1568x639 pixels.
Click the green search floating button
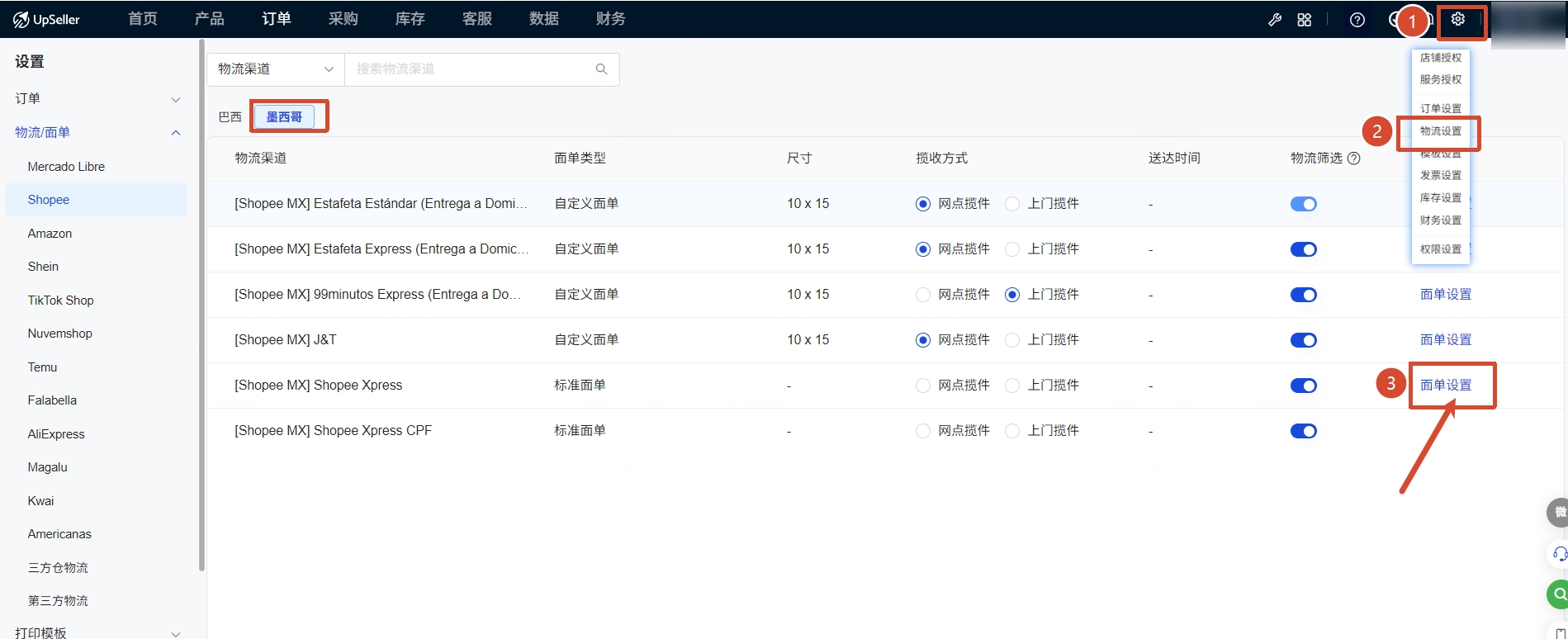pyautogui.click(x=1558, y=594)
